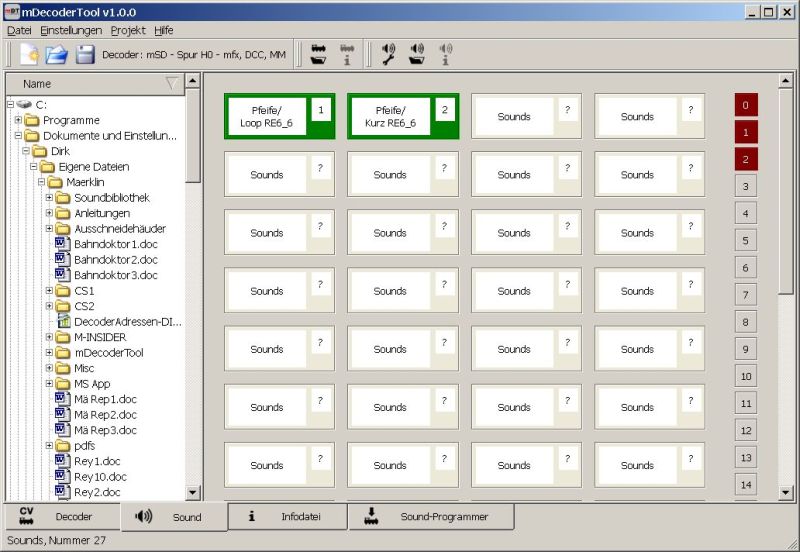Click the M-INSIDER folder icon
This screenshot has width=800, height=552.
(x=63, y=337)
